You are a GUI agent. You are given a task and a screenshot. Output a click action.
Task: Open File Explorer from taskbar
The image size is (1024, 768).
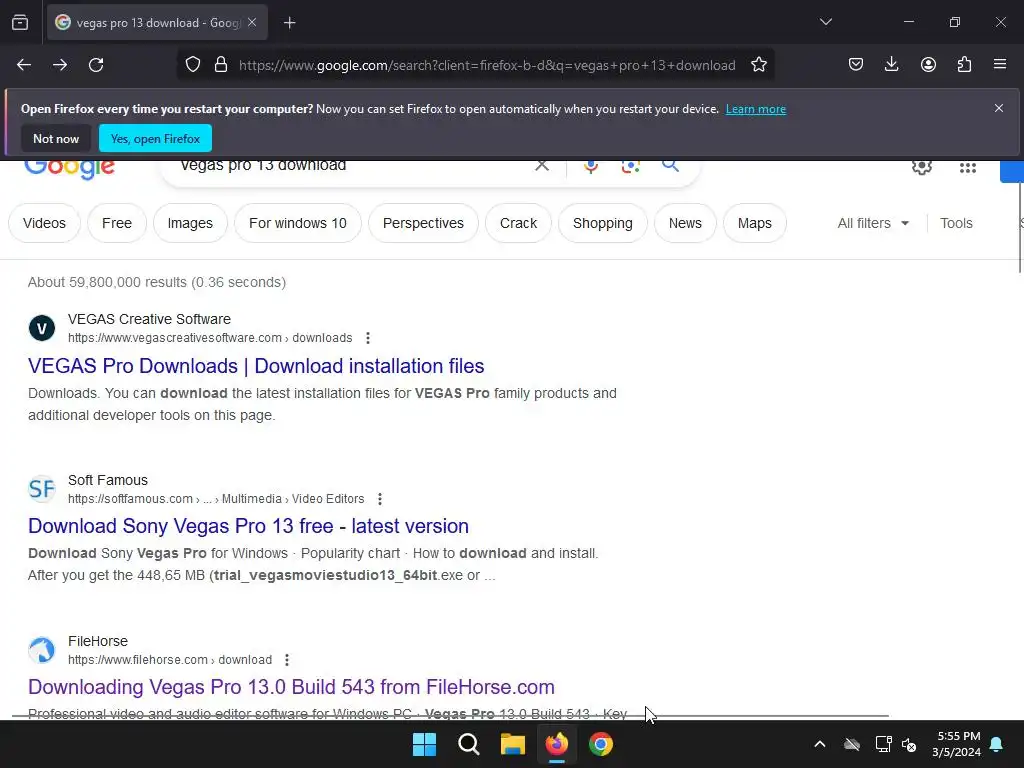[x=513, y=744]
